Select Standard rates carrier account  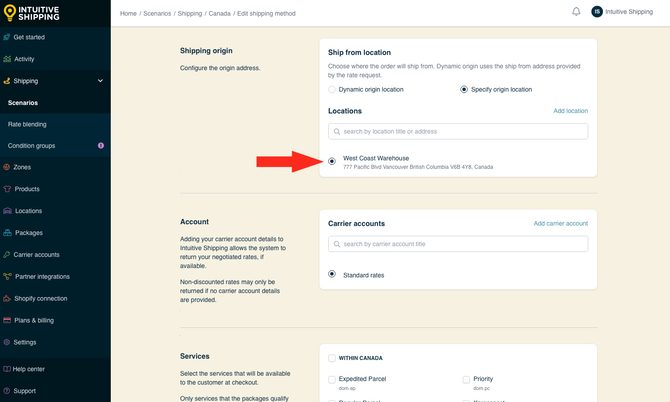point(332,274)
